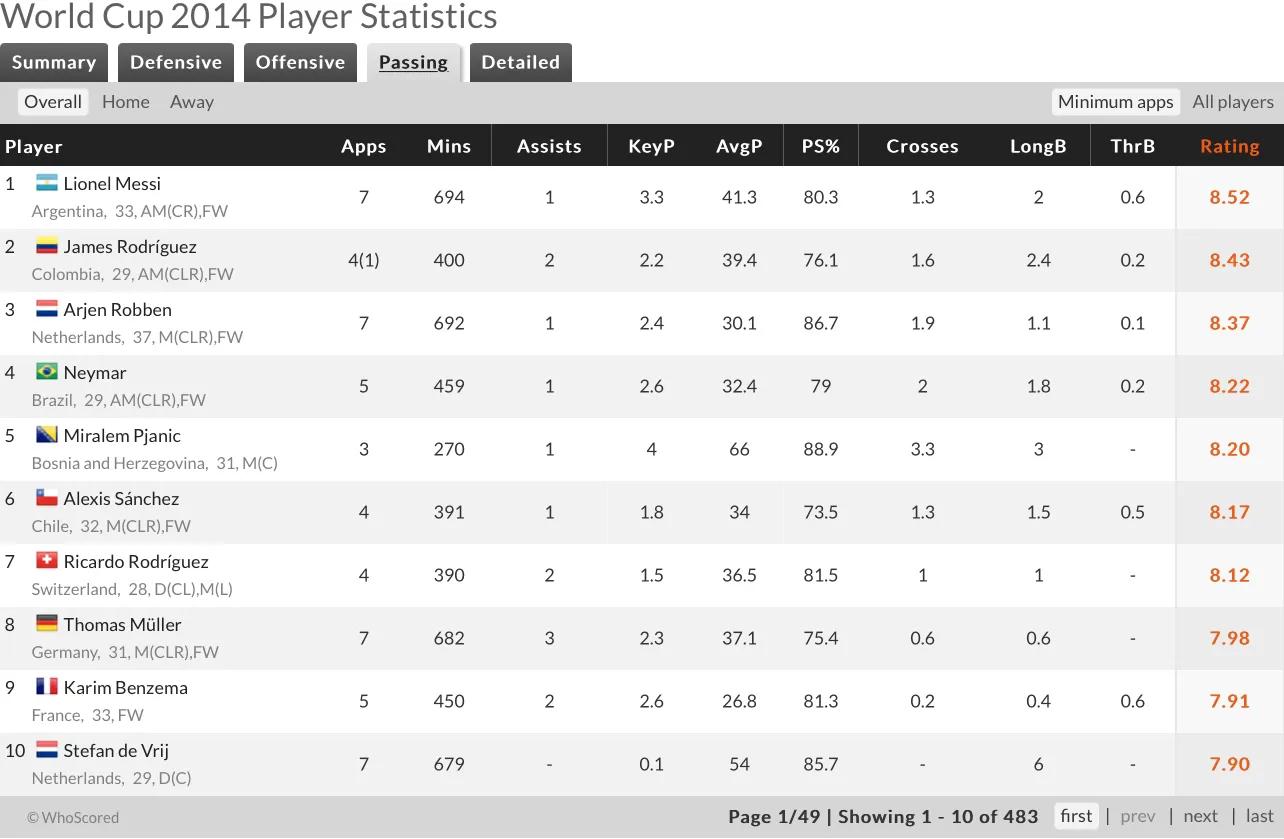Viewport: 1284px width, 839px height.
Task: Select the Minimum apps filter
Action: (1115, 102)
